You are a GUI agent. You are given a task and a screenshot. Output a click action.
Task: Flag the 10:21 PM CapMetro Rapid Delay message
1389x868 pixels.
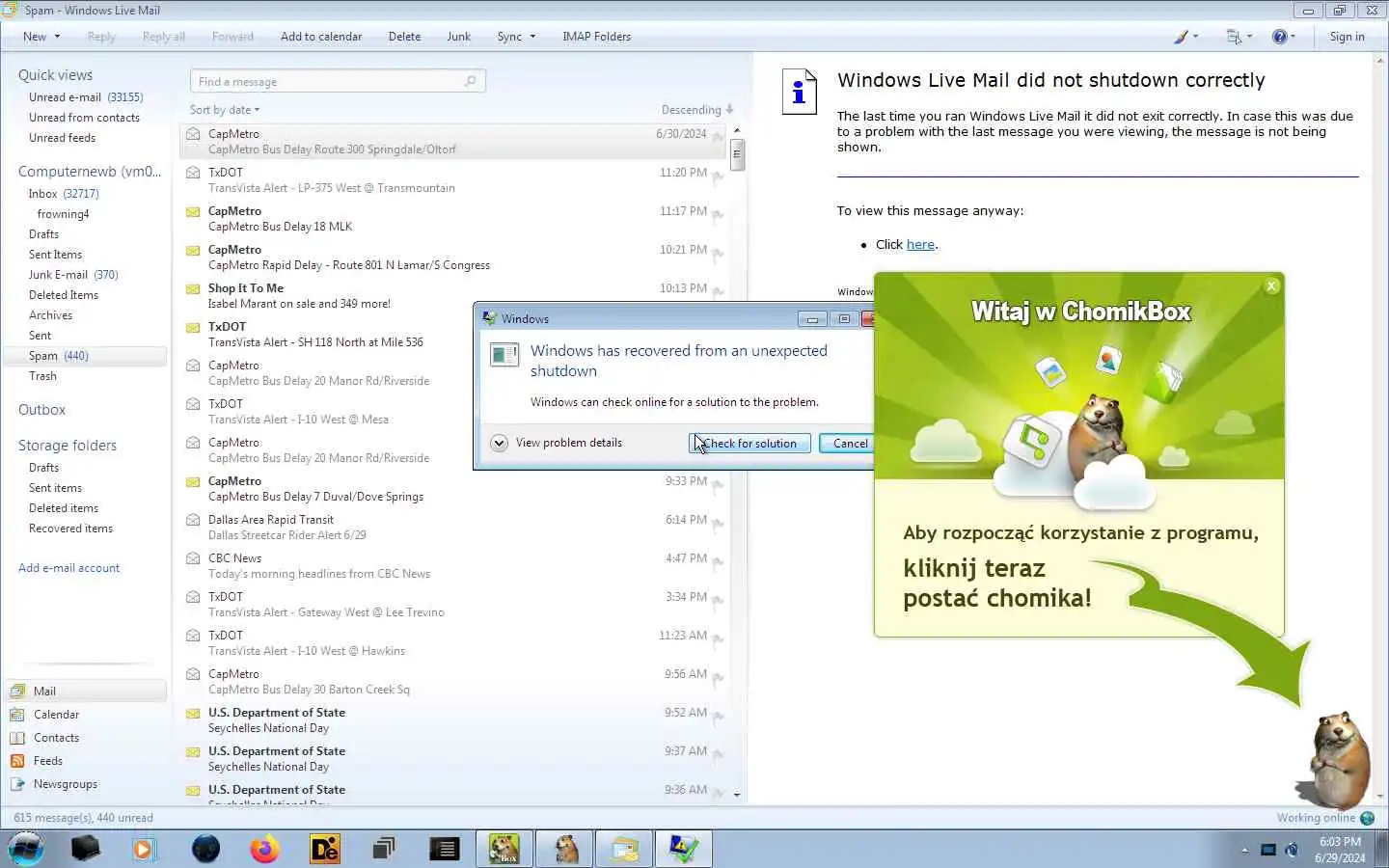(x=718, y=253)
